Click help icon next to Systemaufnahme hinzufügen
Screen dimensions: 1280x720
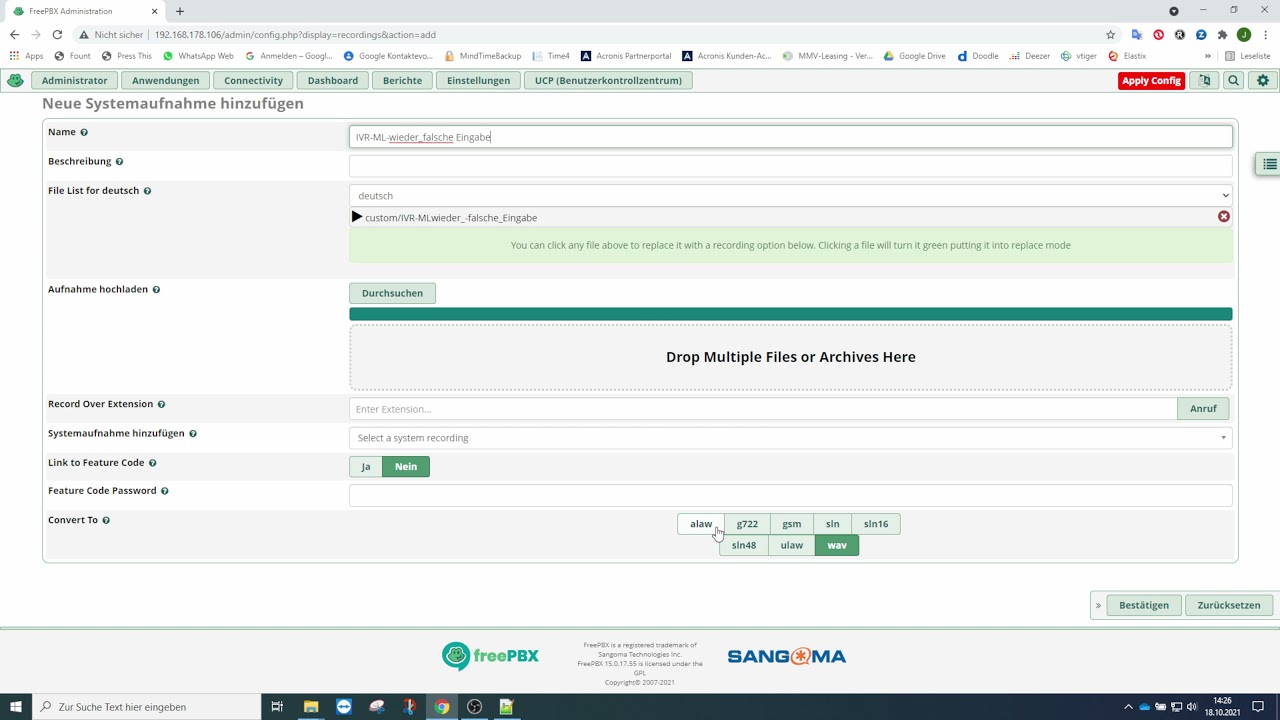tap(193, 433)
